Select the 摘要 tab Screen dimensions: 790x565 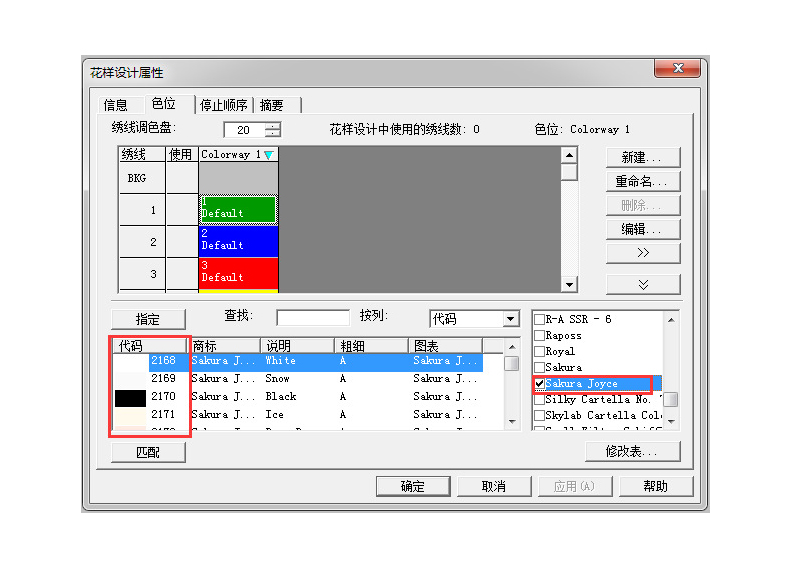(271, 105)
